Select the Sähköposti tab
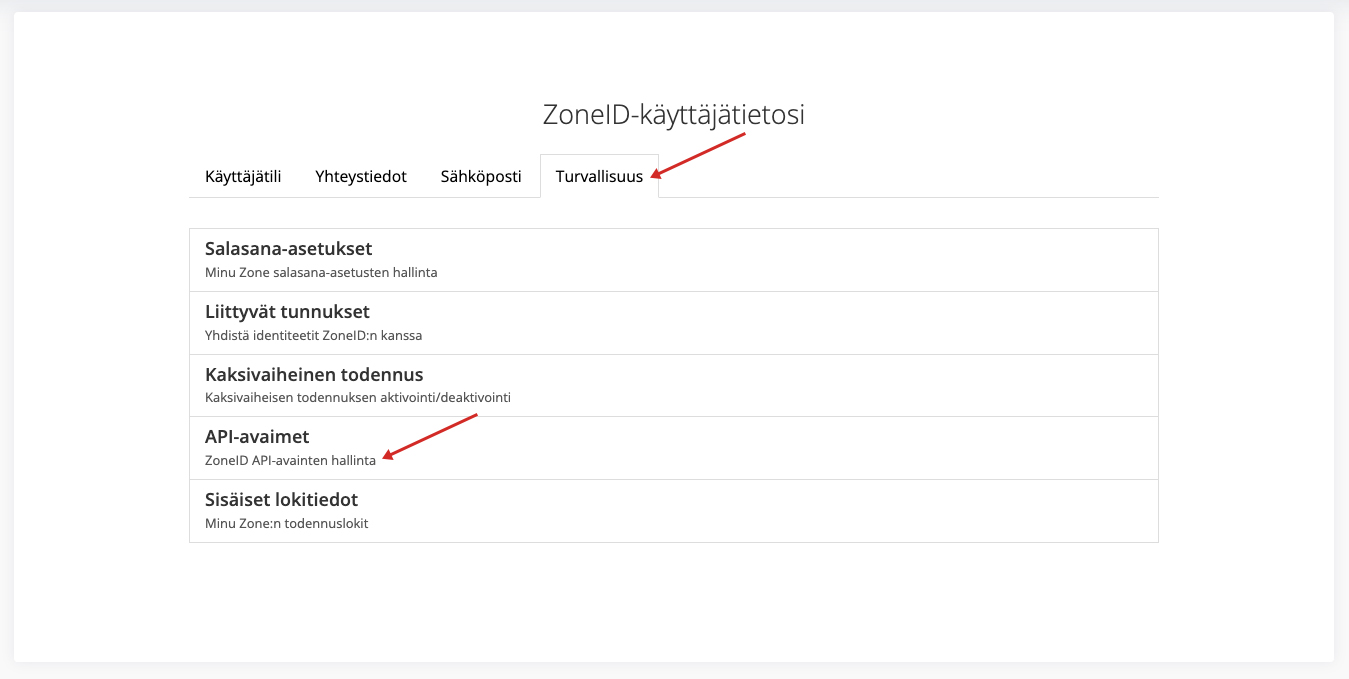1349x679 pixels. point(481,176)
